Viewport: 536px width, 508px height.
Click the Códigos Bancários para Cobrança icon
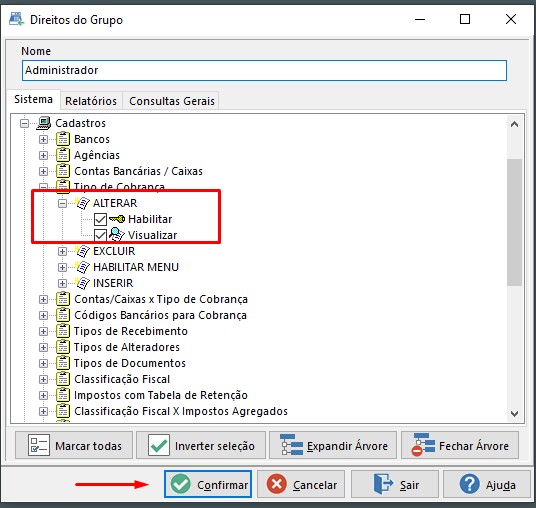[x=63, y=315]
